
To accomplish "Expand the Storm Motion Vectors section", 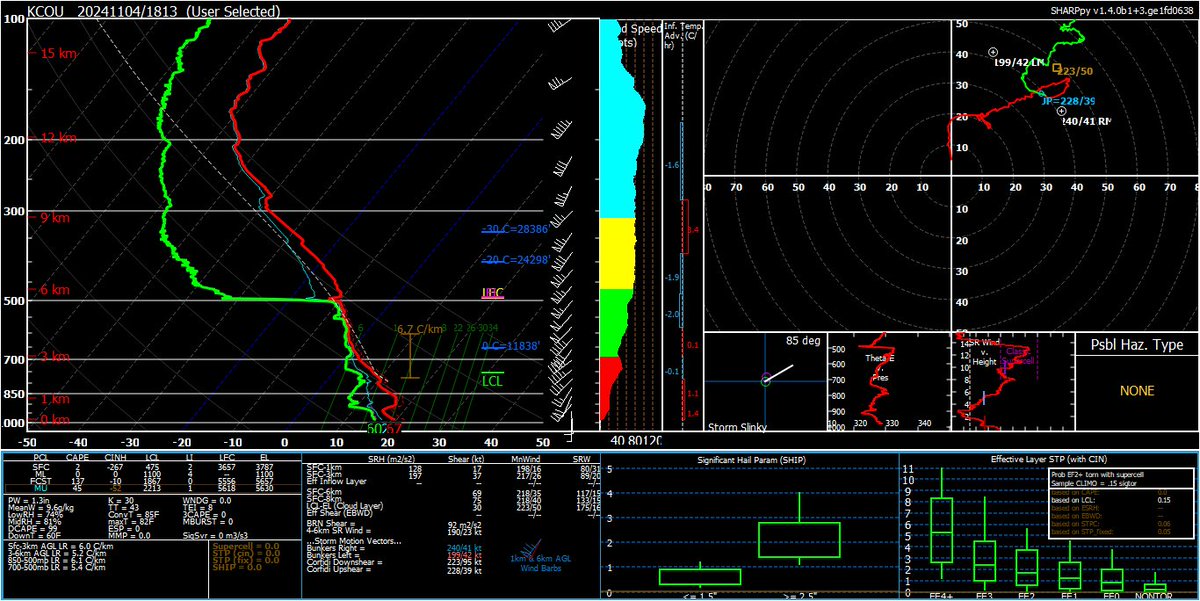I will coord(355,540).
